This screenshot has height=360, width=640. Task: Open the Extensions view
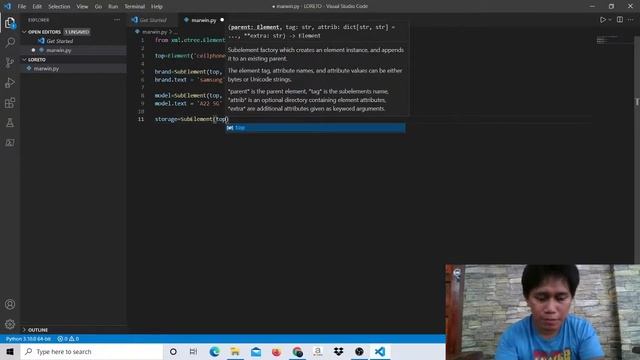click(x=10, y=102)
